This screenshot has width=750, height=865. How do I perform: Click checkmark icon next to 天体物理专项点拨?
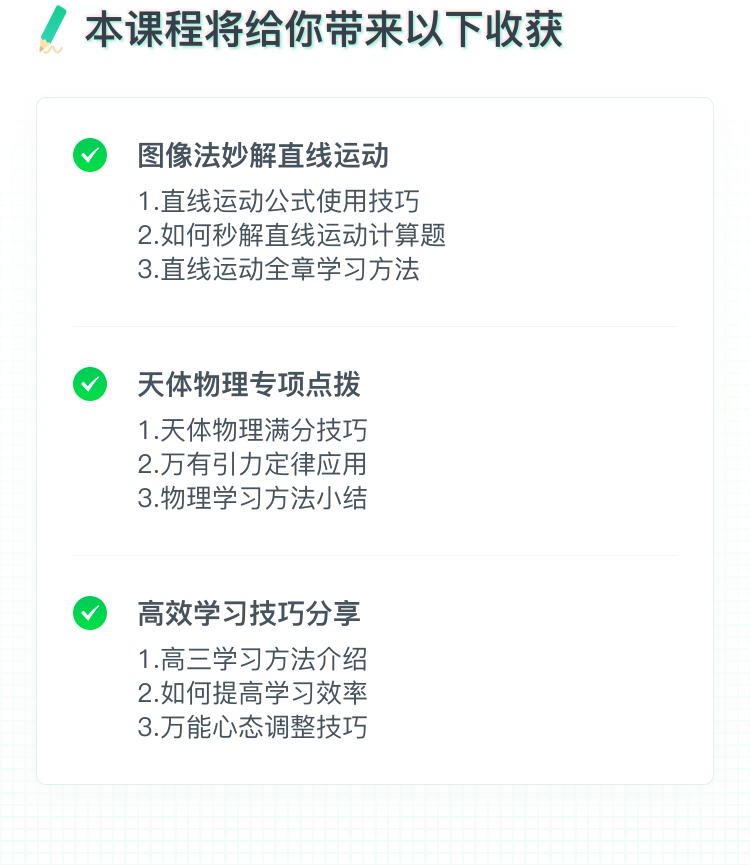90,384
